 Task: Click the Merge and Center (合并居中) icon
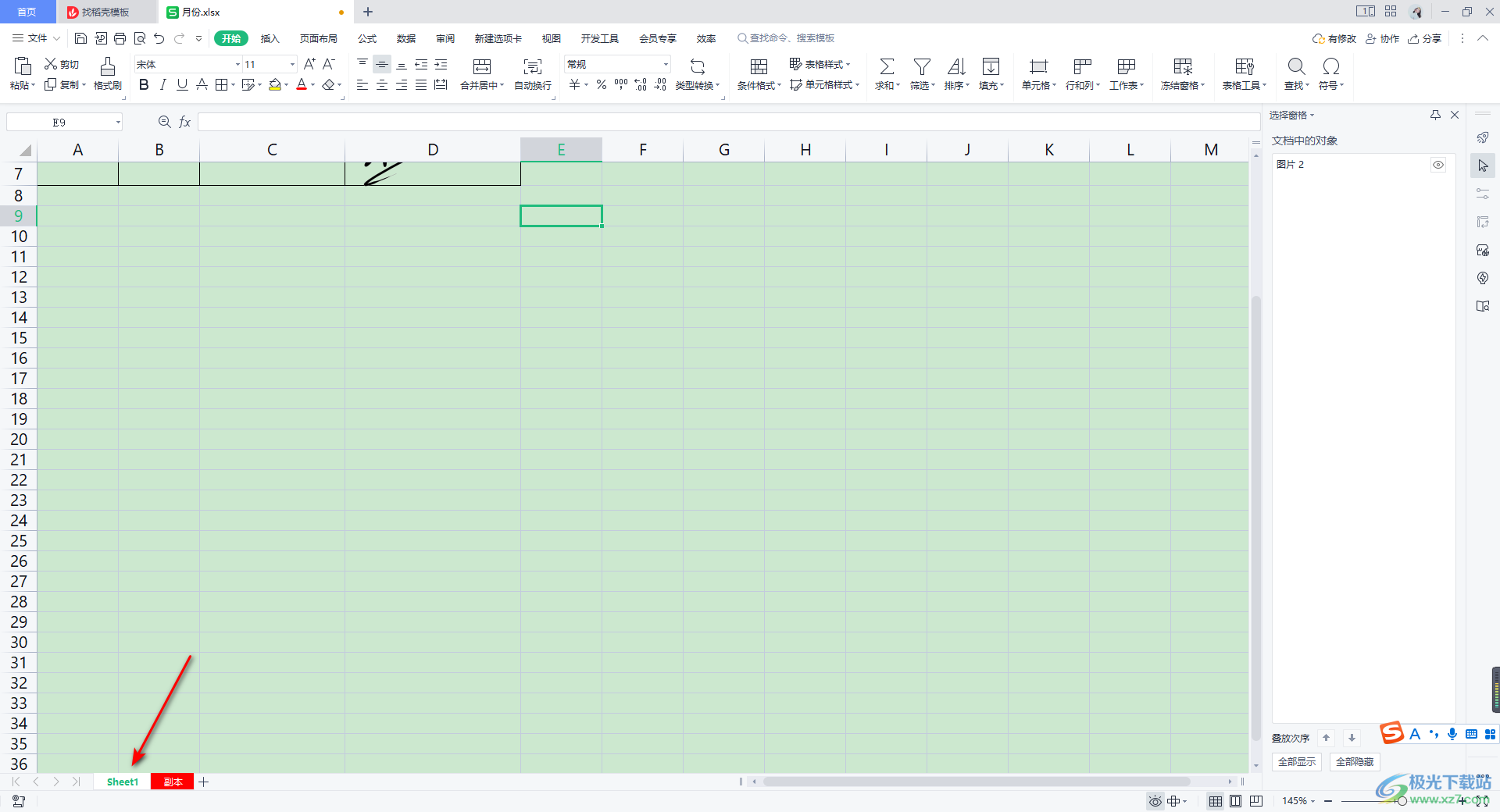482,66
